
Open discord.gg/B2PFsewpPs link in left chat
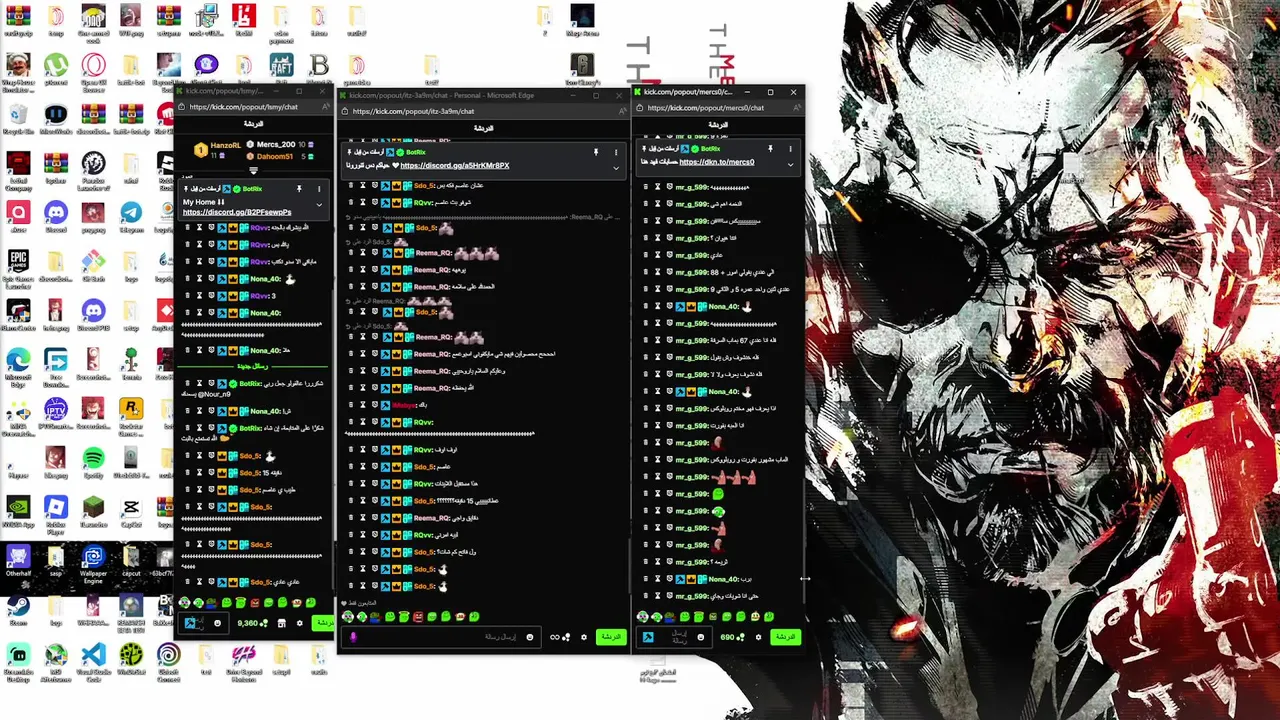(237, 212)
